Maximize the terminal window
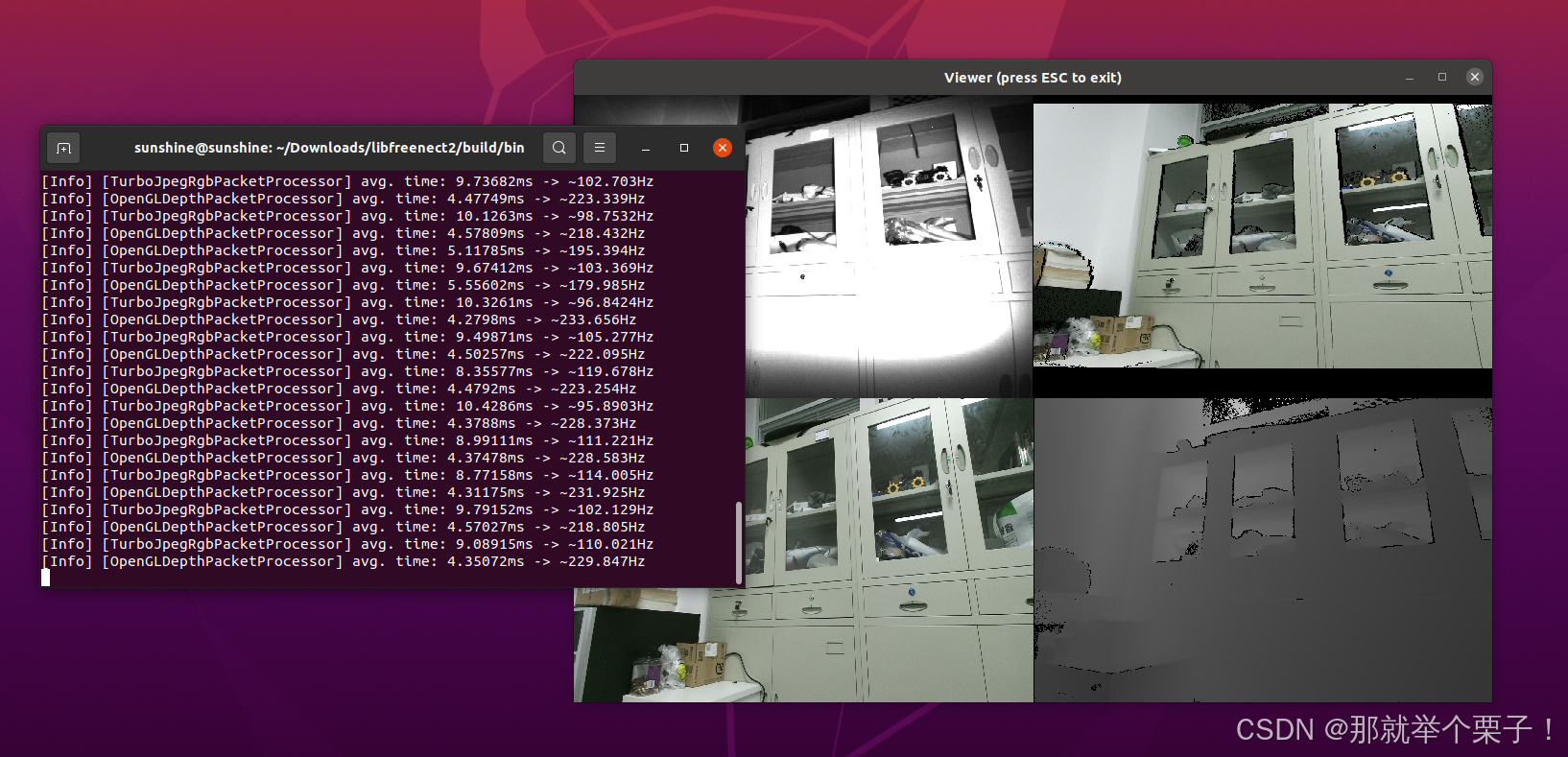This screenshot has width=1568, height=757. [684, 148]
